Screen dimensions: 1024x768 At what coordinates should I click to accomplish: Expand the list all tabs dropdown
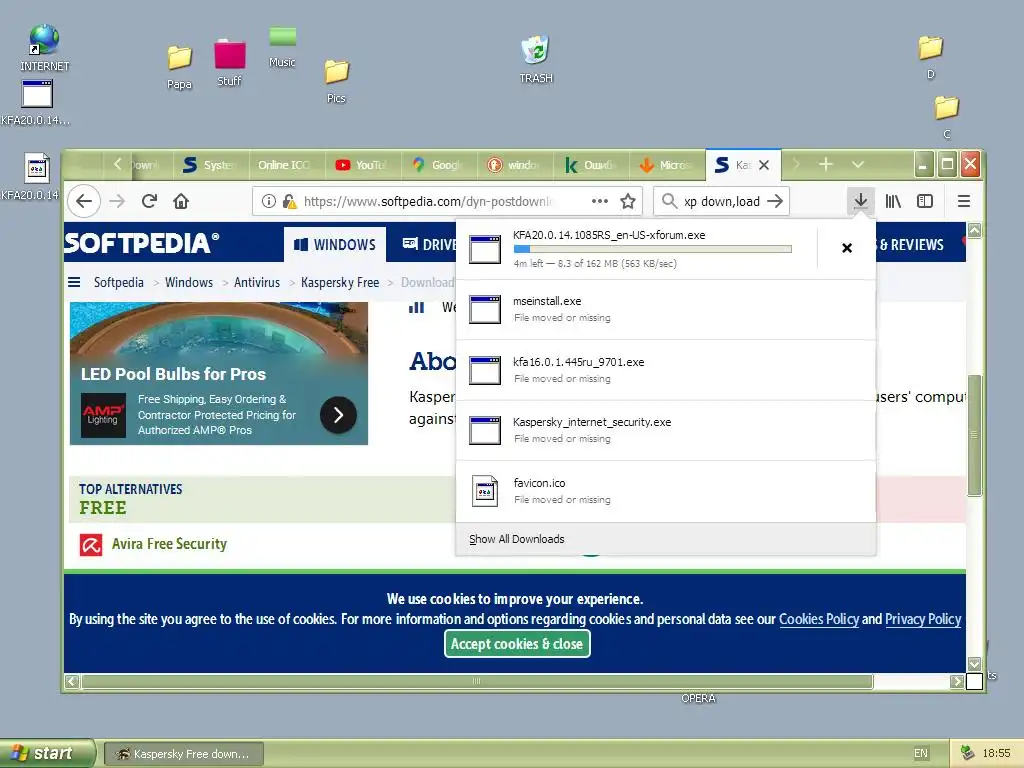click(857, 165)
